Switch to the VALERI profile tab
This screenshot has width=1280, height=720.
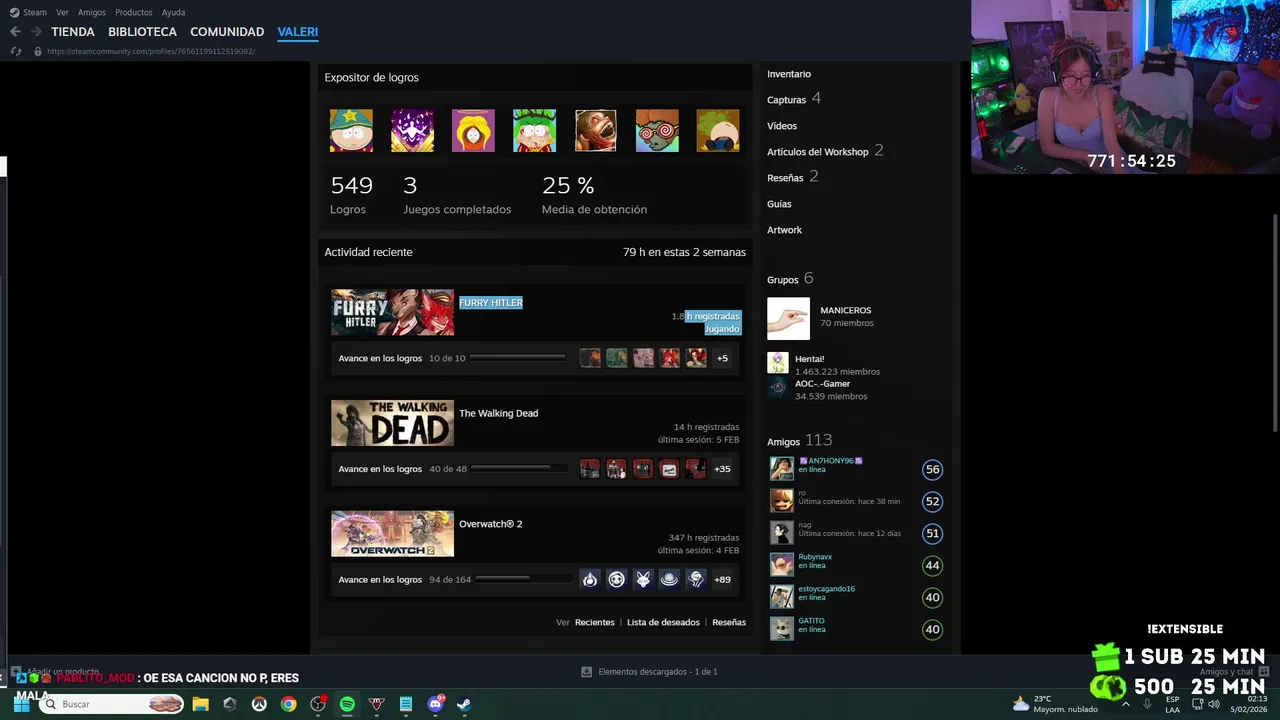coord(298,32)
